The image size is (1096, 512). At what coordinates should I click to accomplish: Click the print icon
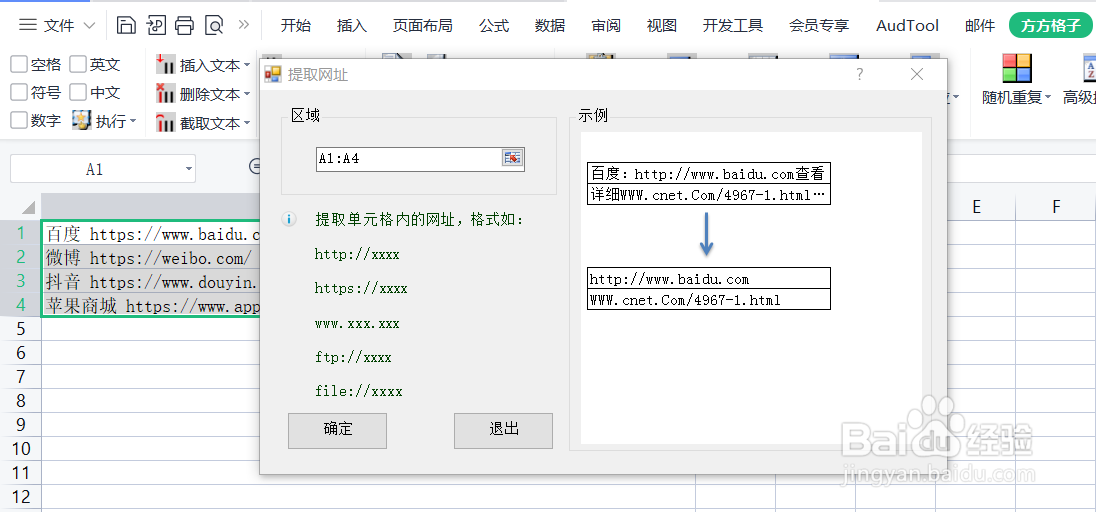pyautogui.click(x=185, y=26)
